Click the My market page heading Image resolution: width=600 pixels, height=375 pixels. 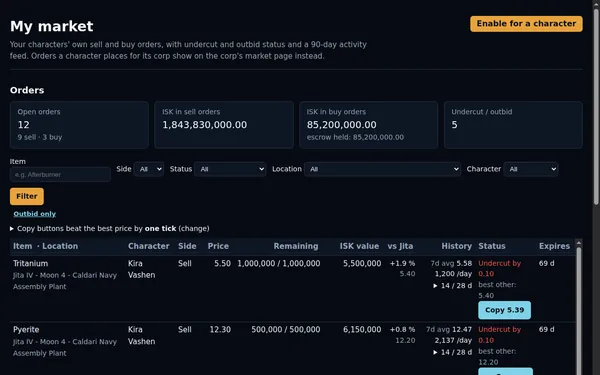coord(52,26)
